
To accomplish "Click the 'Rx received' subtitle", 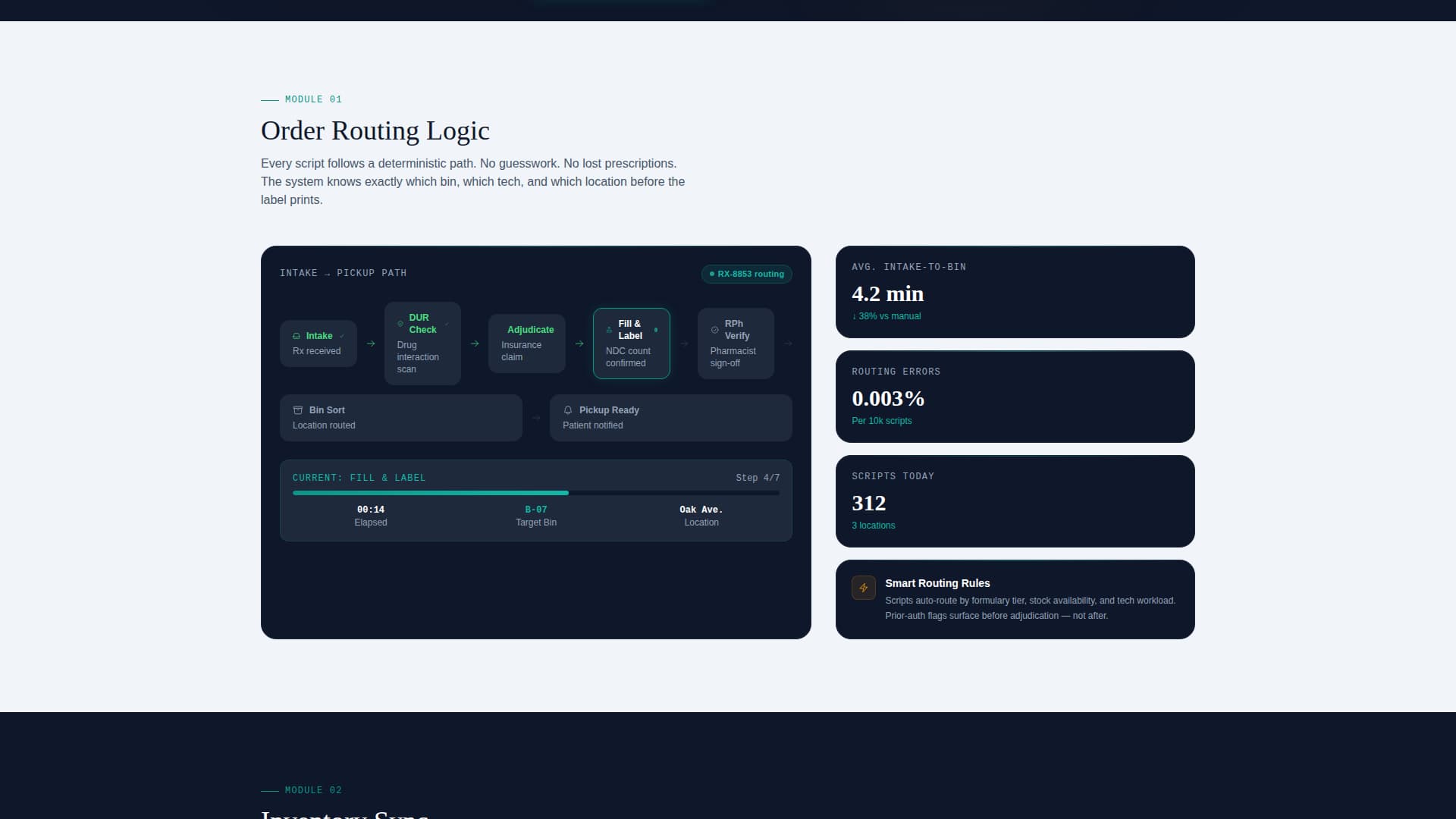I will point(317,351).
